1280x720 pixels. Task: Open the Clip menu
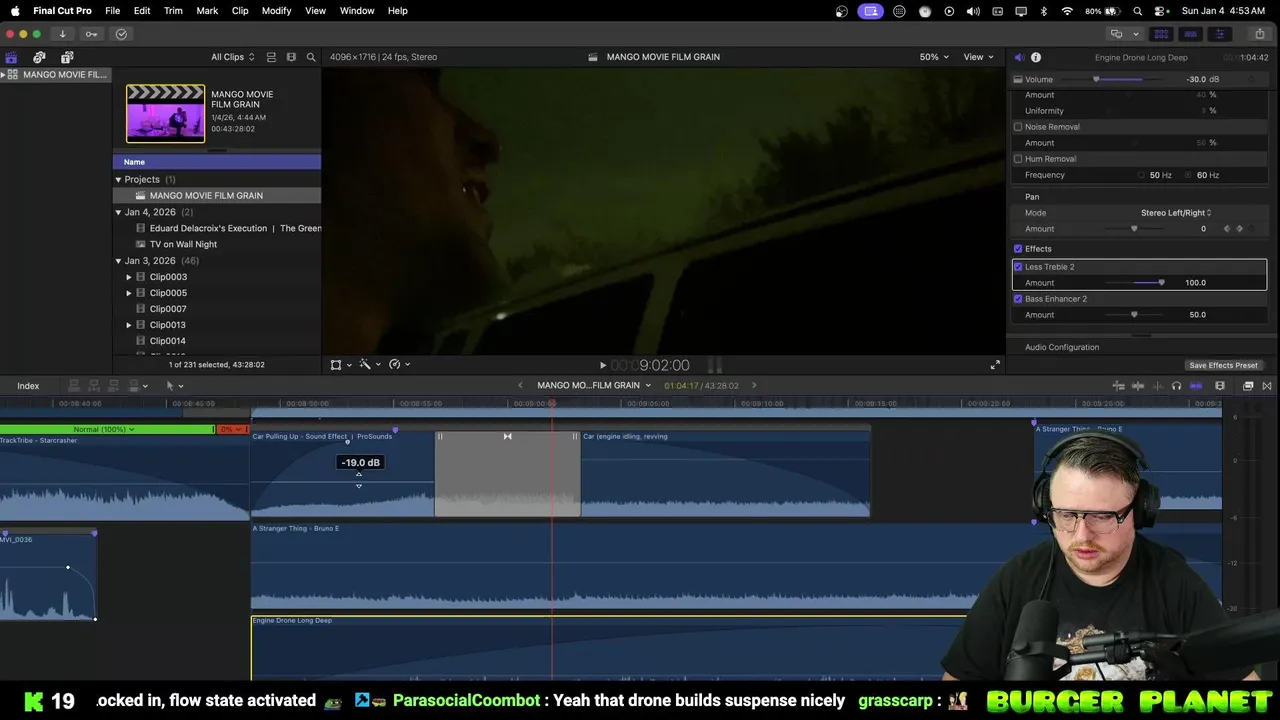(x=240, y=11)
